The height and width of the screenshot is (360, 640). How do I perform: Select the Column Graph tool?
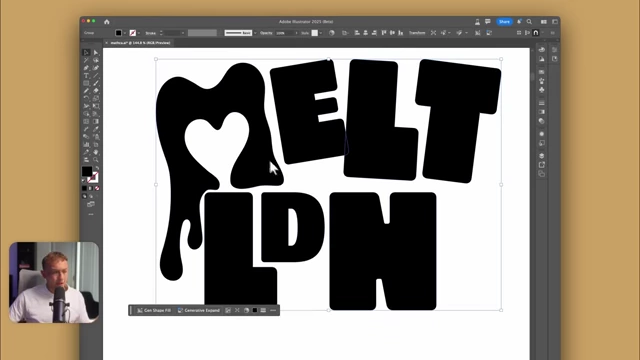pos(86,144)
